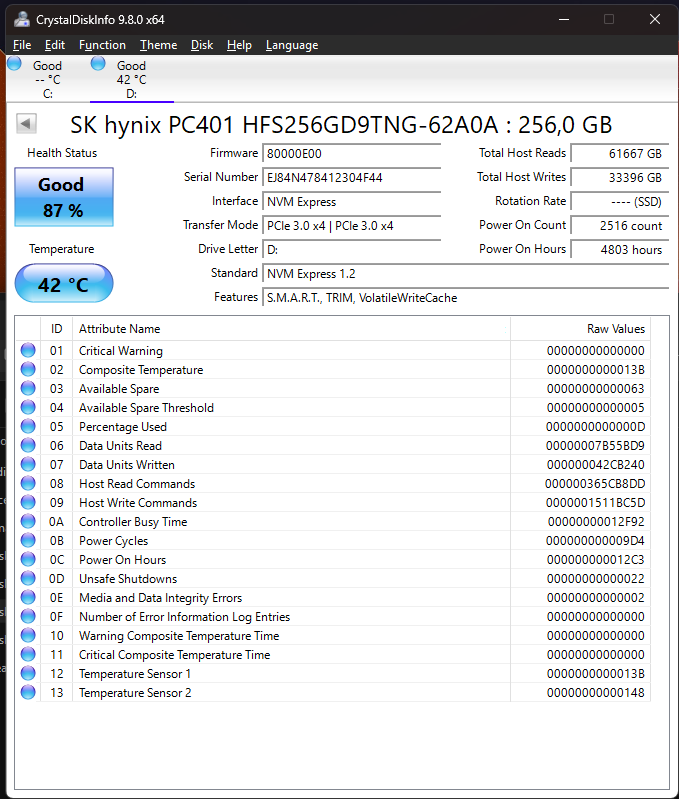Click the ID column header
The image size is (679, 799).
57,329
